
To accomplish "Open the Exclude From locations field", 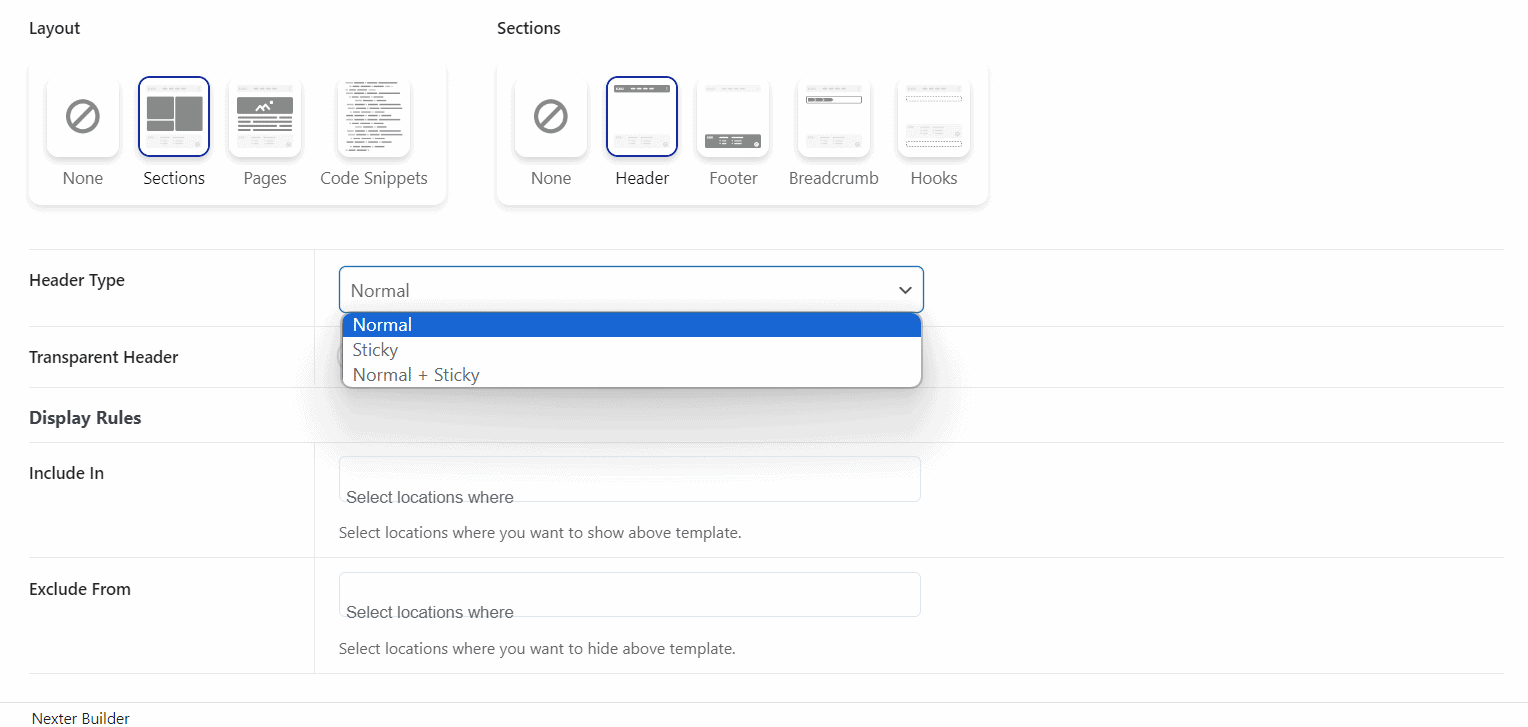I will click(x=630, y=594).
